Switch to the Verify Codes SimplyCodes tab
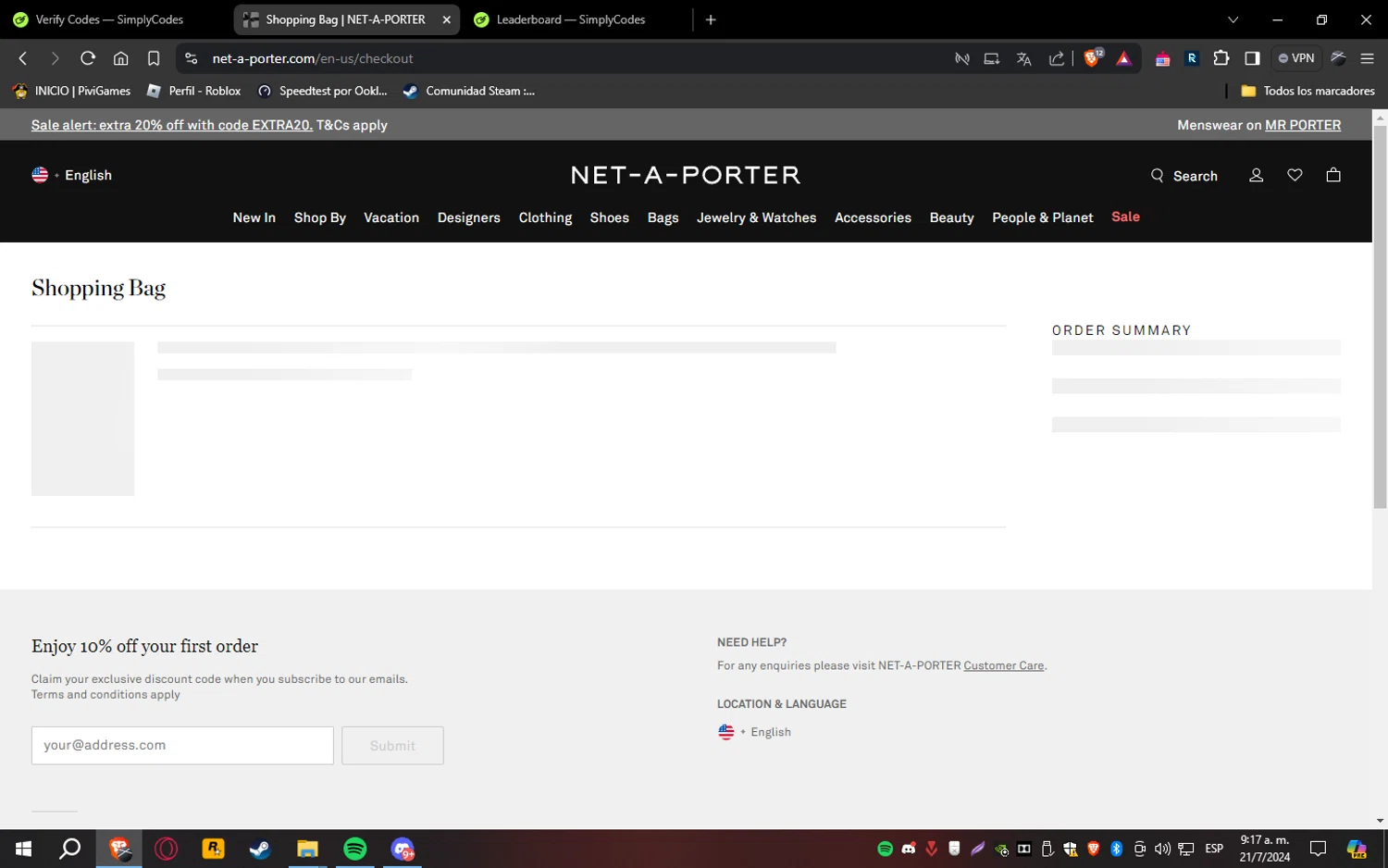 pyautogui.click(x=111, y=19)
